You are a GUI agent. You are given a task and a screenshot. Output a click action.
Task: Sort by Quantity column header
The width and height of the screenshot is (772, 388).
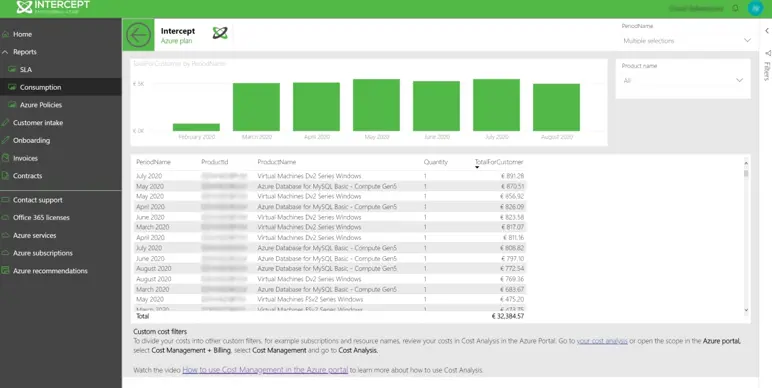pos(436,162)
